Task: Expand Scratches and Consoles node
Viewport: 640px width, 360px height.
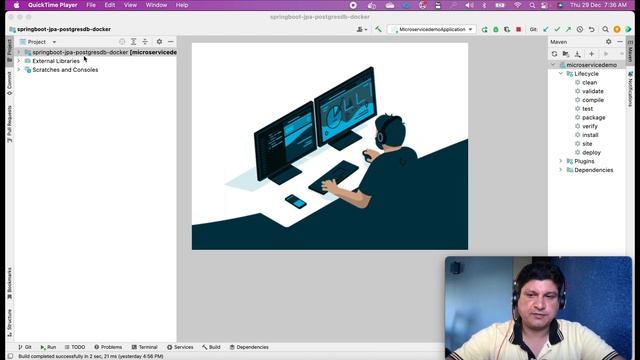Action: click(18, 70)
